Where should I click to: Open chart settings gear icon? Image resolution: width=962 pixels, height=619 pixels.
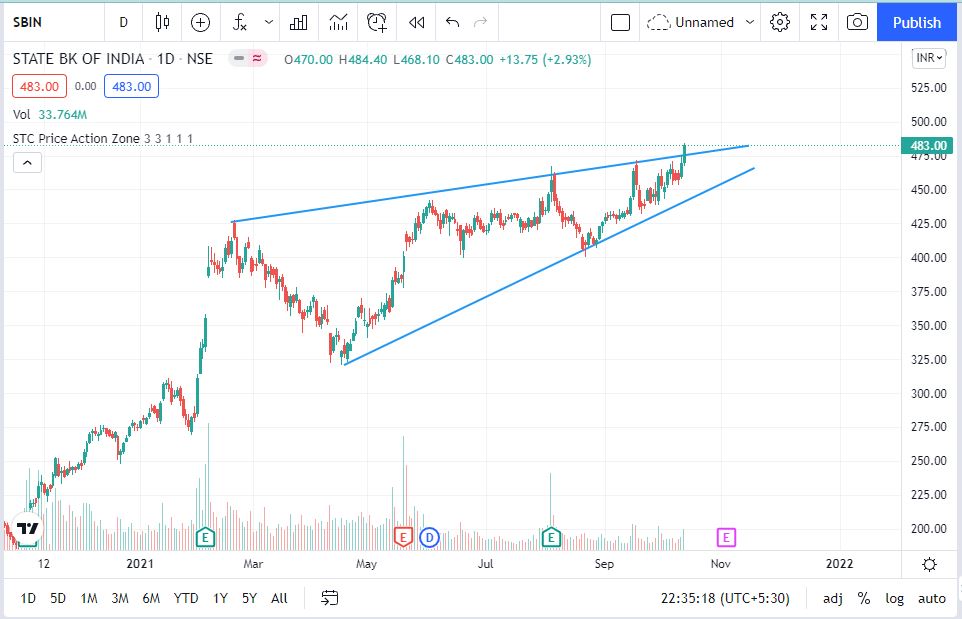(x=780, y=23)
